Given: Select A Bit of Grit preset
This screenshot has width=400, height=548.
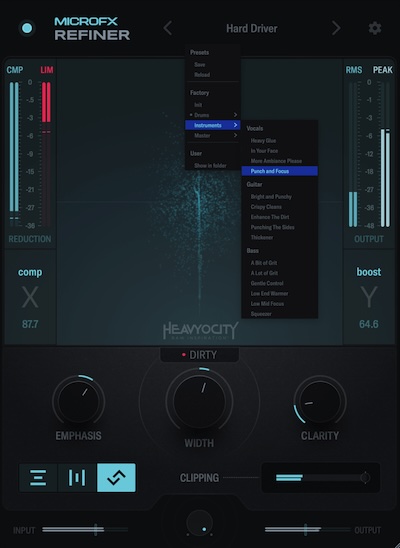Looking at the screenshot, I should [280, 263].
